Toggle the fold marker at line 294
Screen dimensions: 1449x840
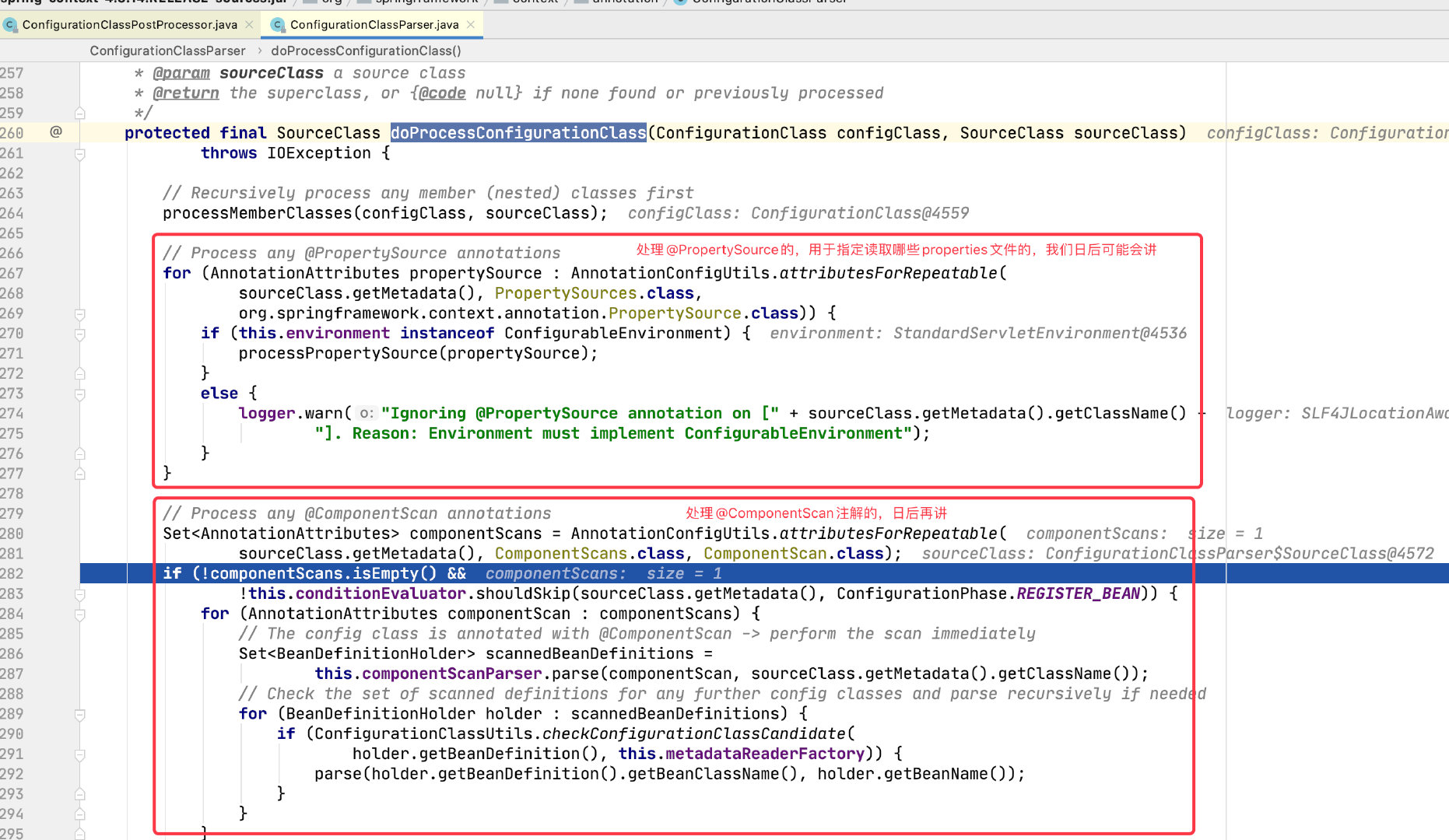[79, 815]
